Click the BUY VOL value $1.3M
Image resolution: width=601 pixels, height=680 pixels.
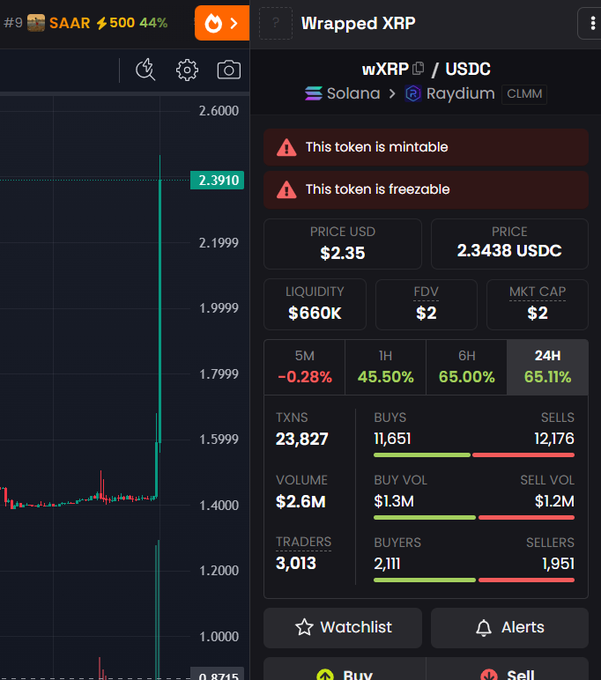394,501
